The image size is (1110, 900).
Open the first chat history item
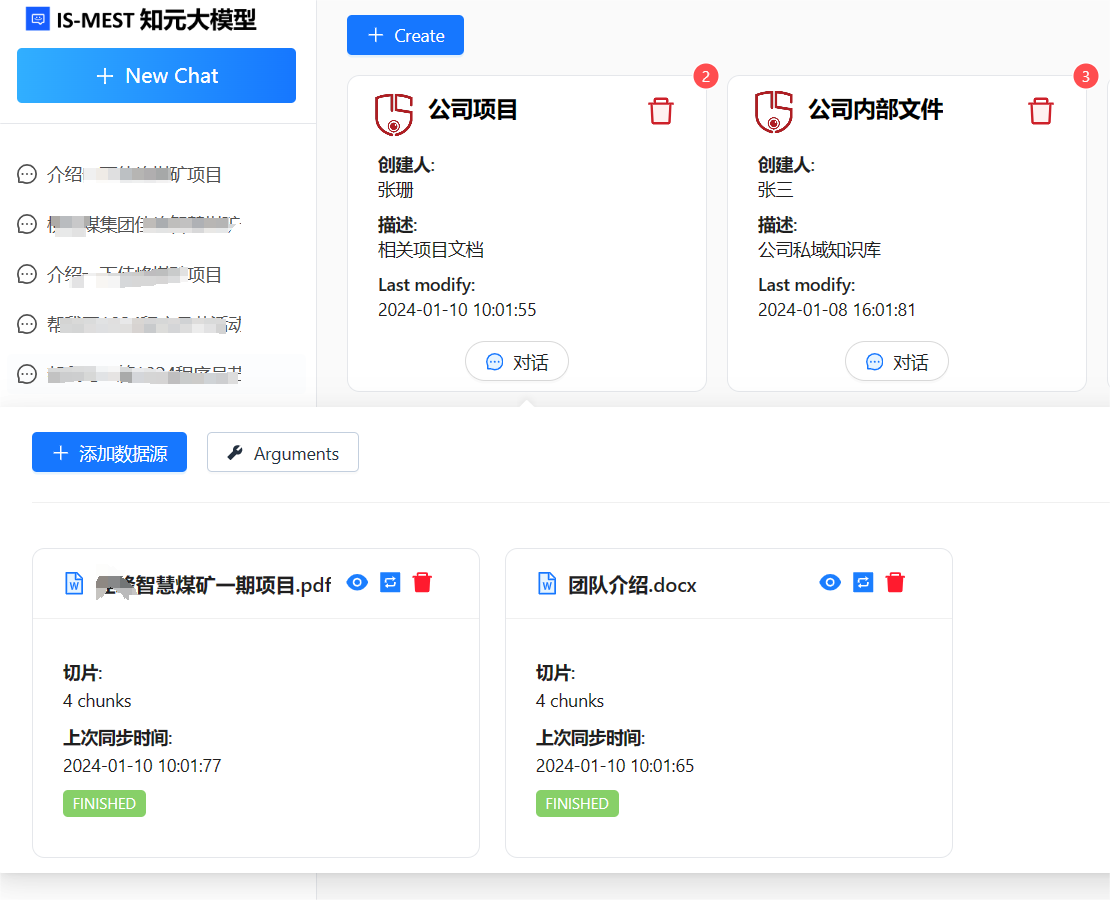pos(134,175)
